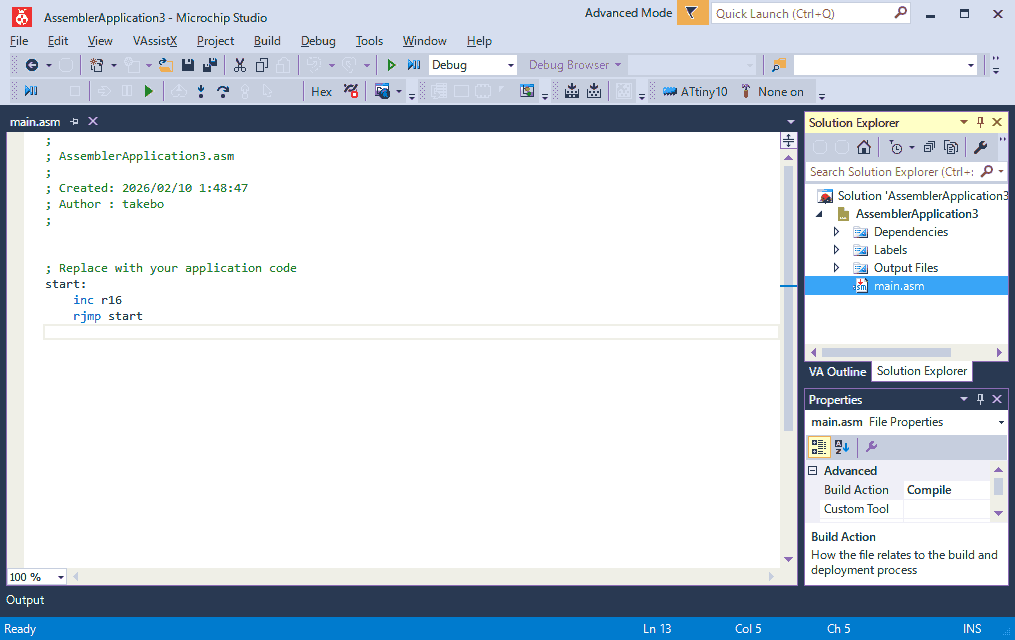
Task: Open the VAssistX menu
Action: pyautogui.click(x=155, y=41)
